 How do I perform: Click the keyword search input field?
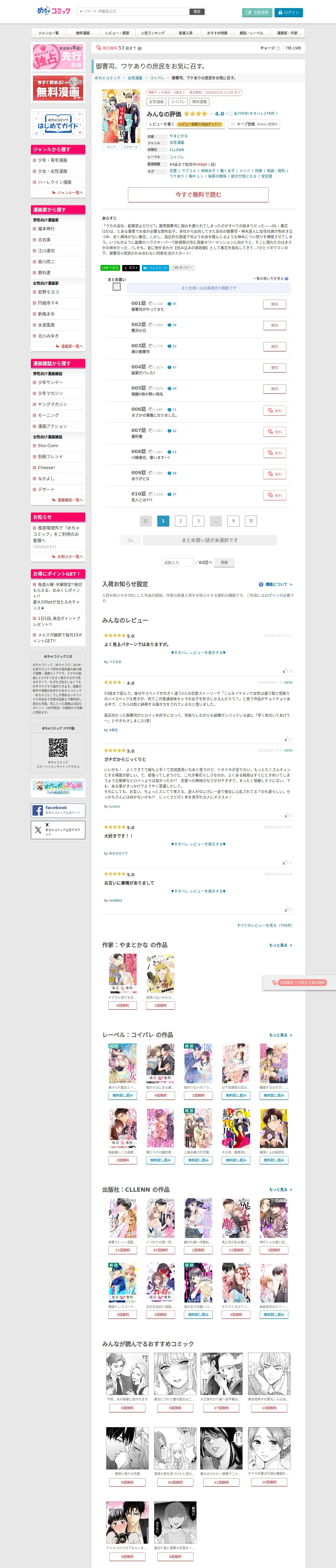pos(132,11)
